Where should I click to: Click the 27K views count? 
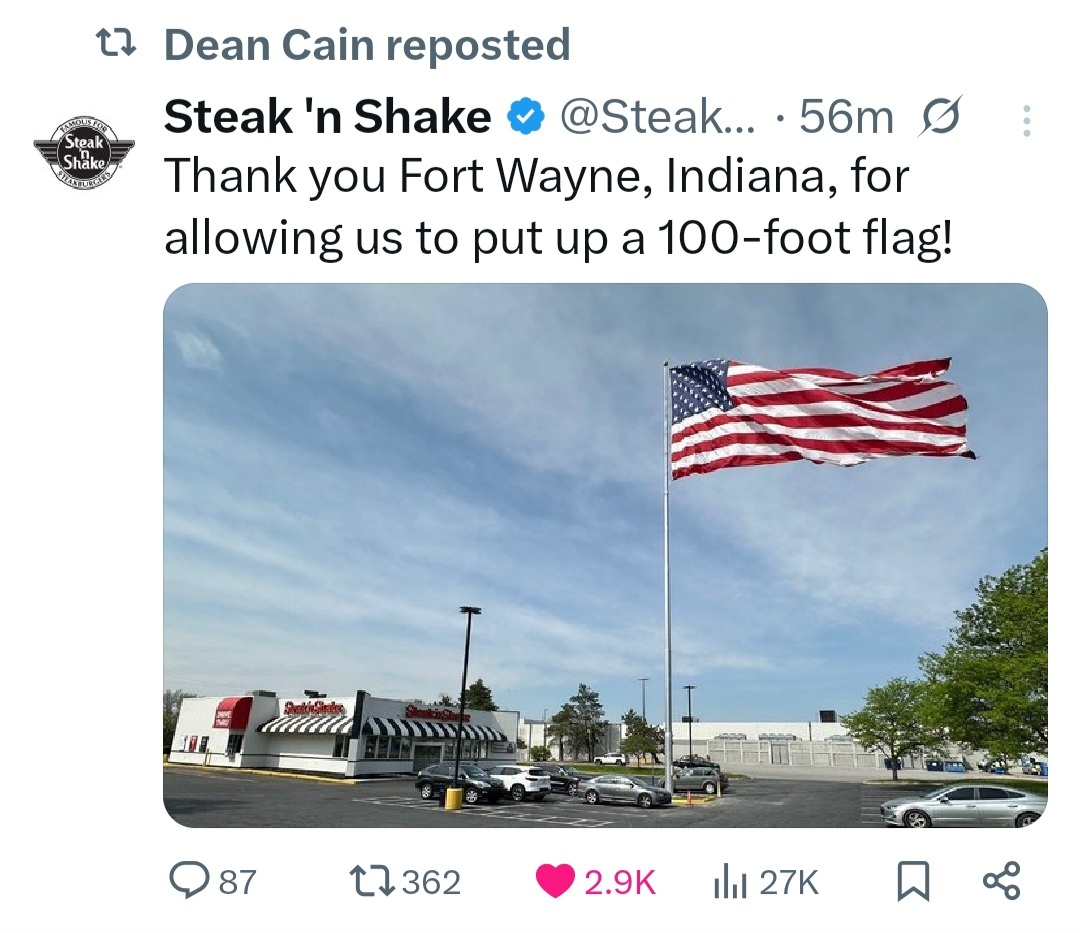pyautogui.click(x=789, y=882)
